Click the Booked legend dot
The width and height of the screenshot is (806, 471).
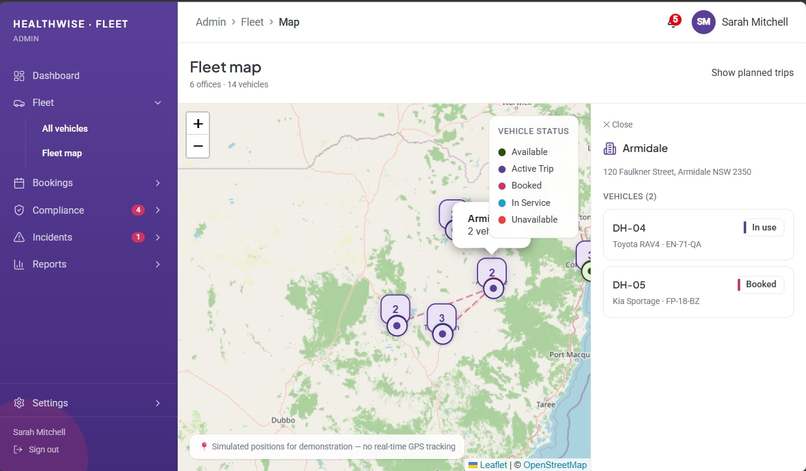(x=502, y=186)
